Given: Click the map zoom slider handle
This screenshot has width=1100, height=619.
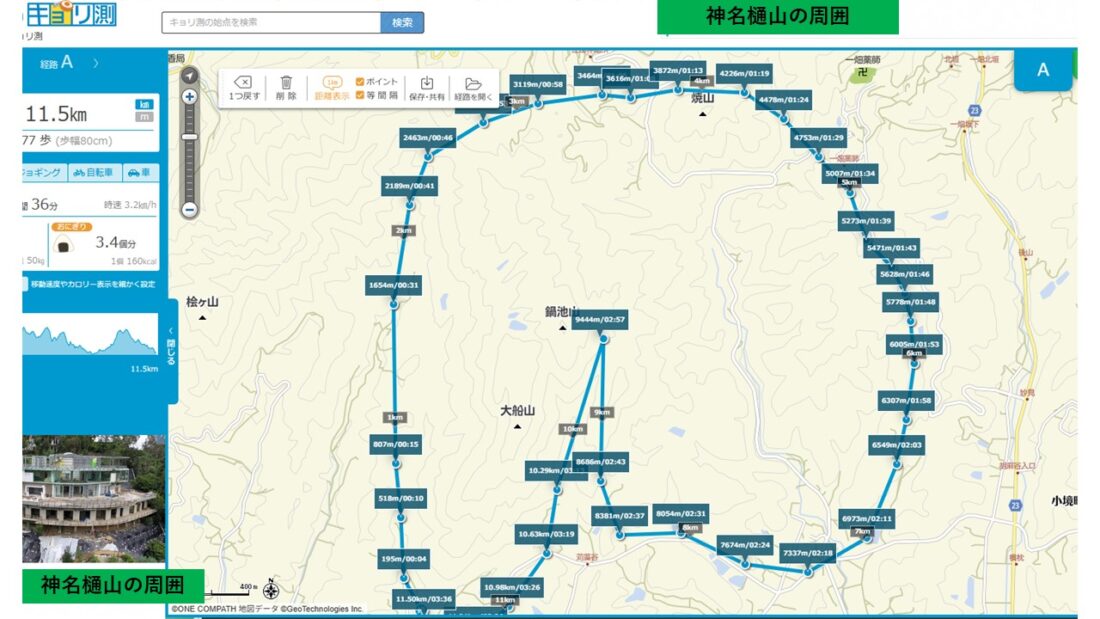Looking at the screenshot, I should 189,137.
